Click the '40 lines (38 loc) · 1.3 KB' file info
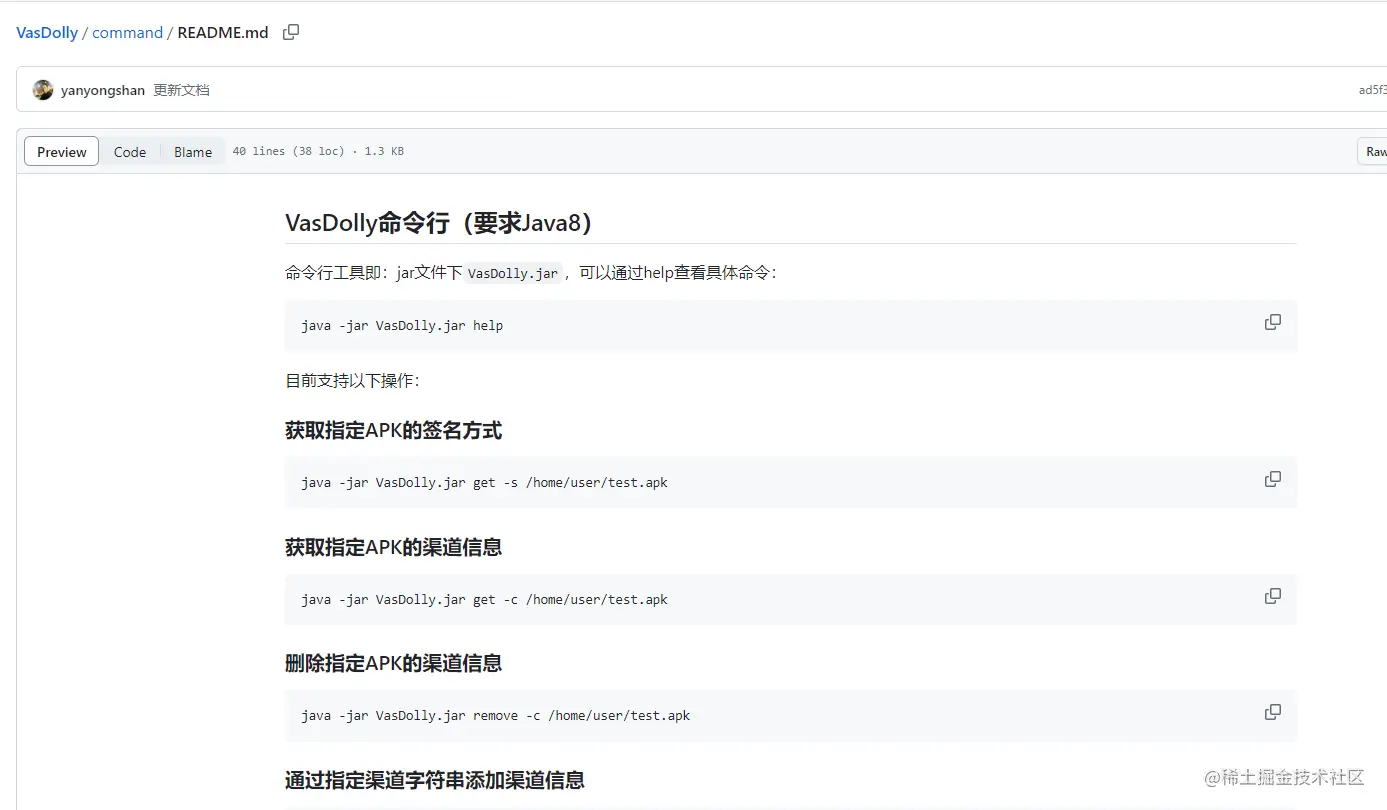This screenshot has height=810, width=1387. click(318, 152)
